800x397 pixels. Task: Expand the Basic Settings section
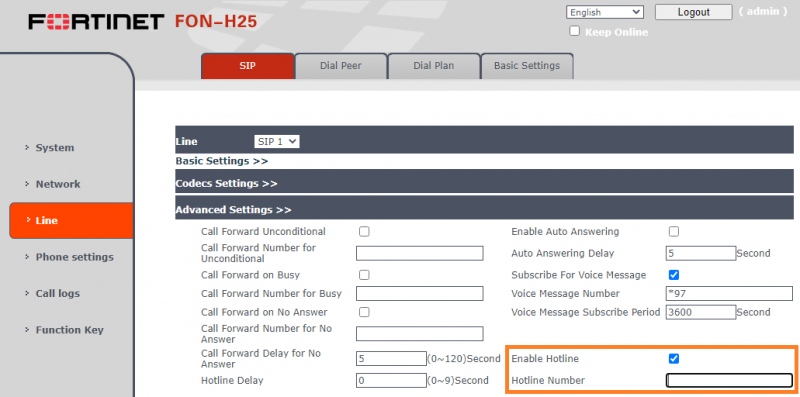tap(221, 161)
